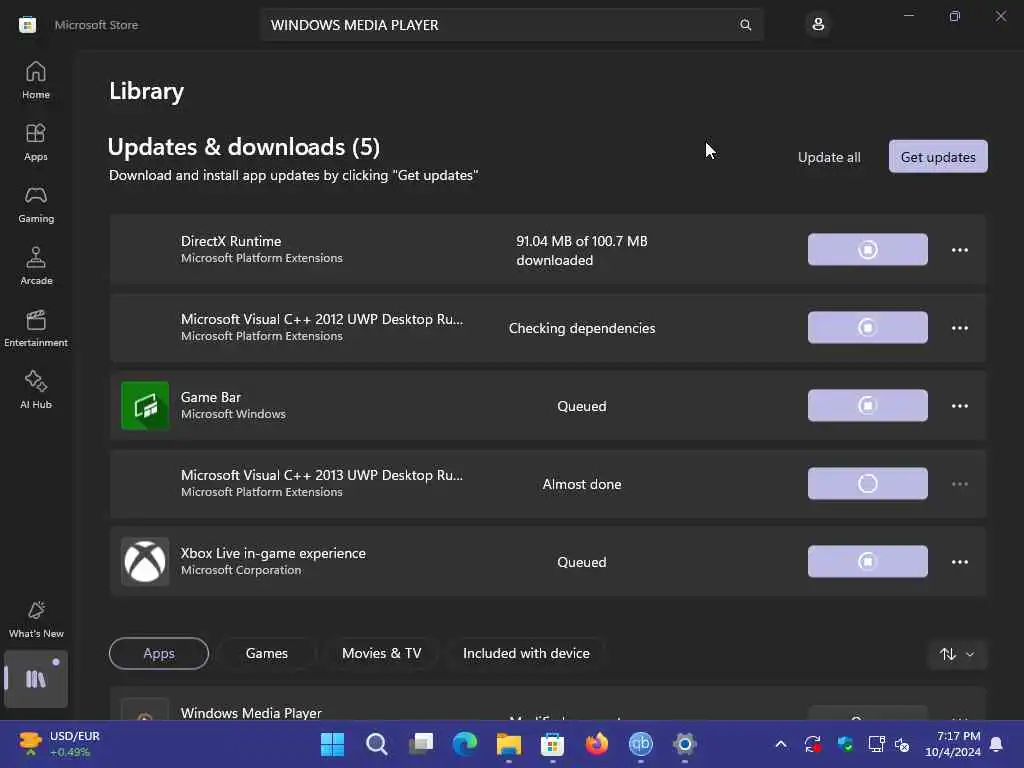Open more options for Visual C++ 2013
This screenshot has height=768, width=1024.
959,484
